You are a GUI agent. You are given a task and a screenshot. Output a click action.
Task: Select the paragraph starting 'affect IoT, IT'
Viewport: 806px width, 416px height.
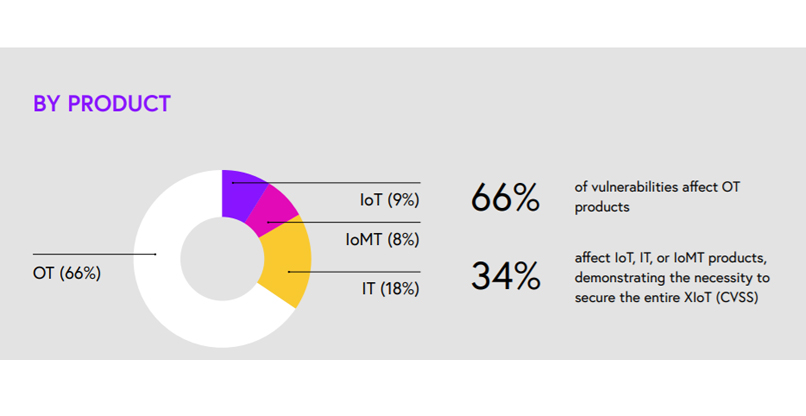coord(668,277)
